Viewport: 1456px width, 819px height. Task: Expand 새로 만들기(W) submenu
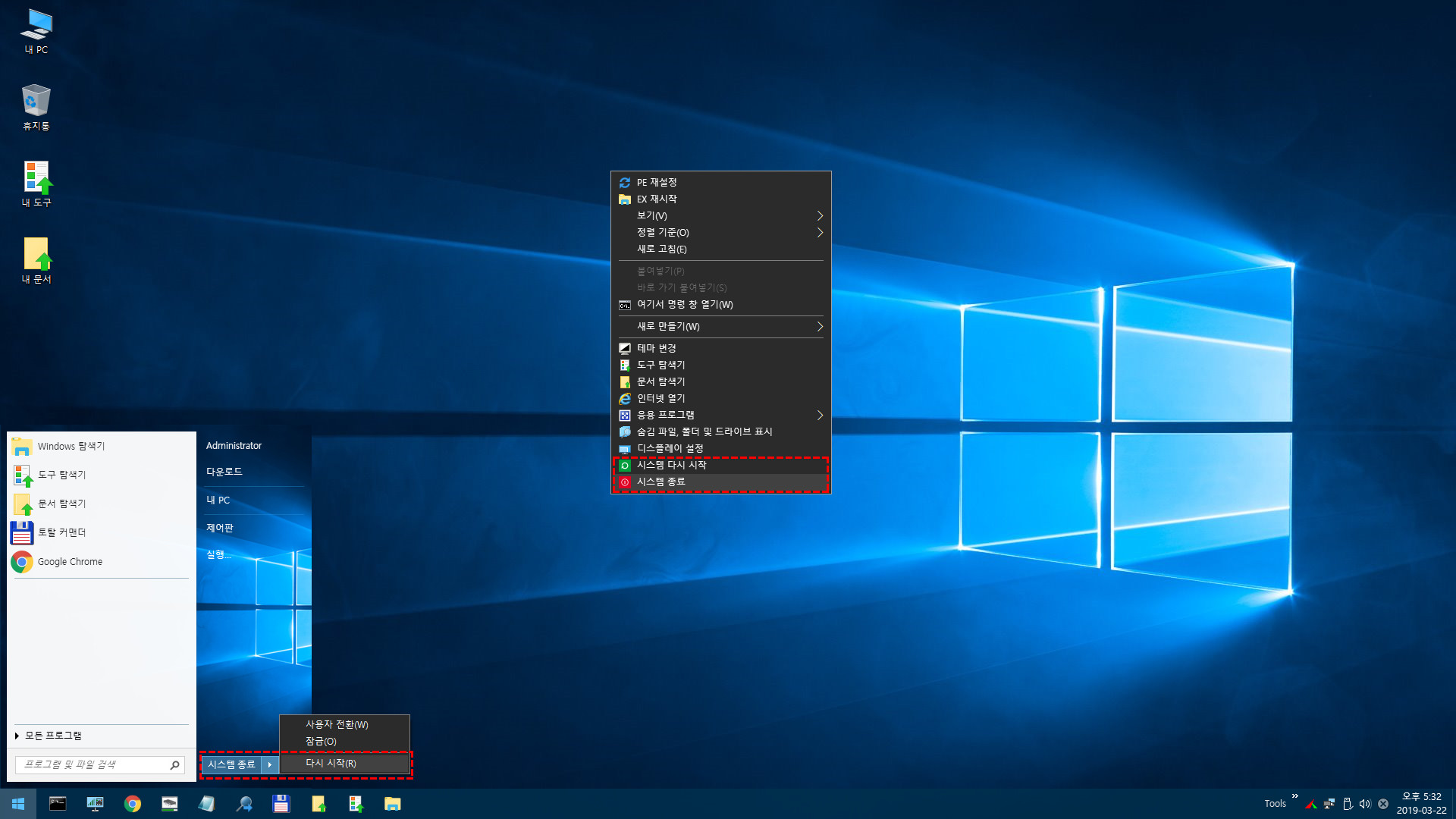coord(720,327)
